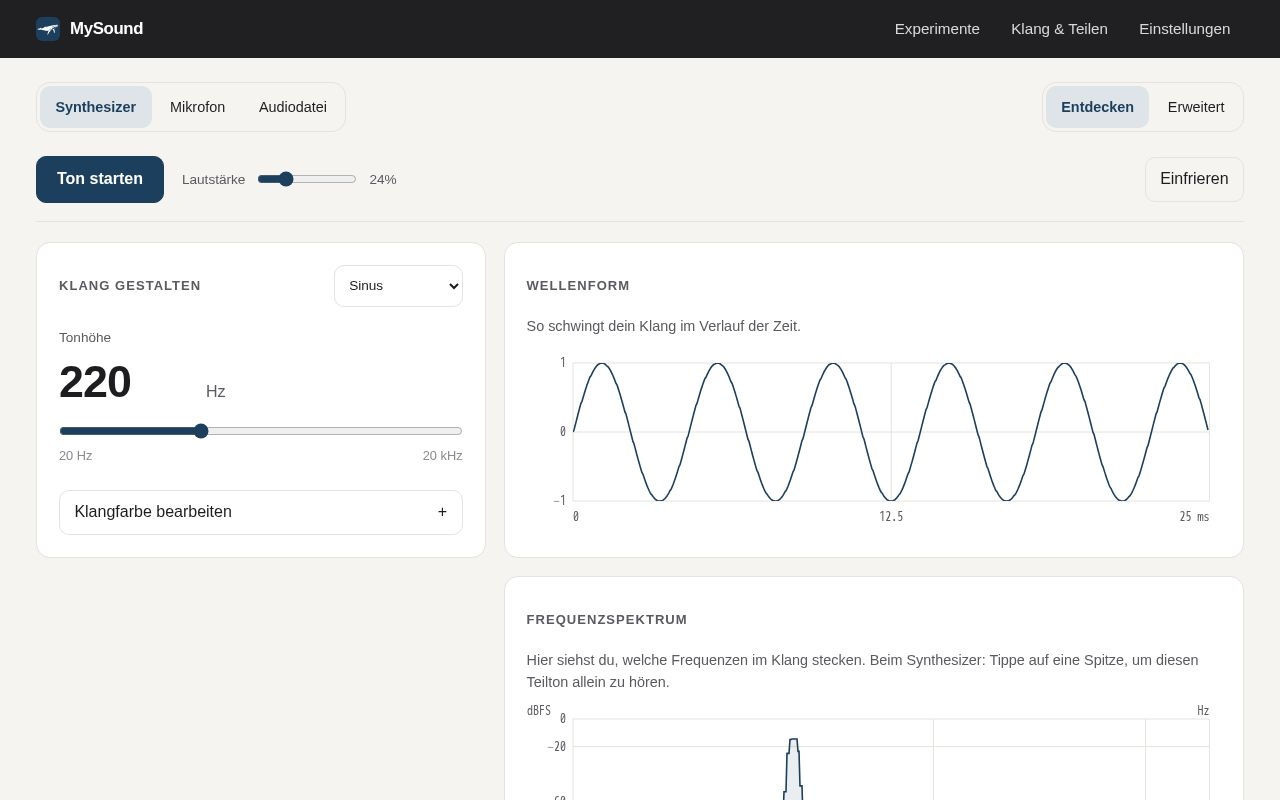This screenshot has height=800, width=1280.
Task: Click the 20 kHz maximum label
Action: [442, 456]
